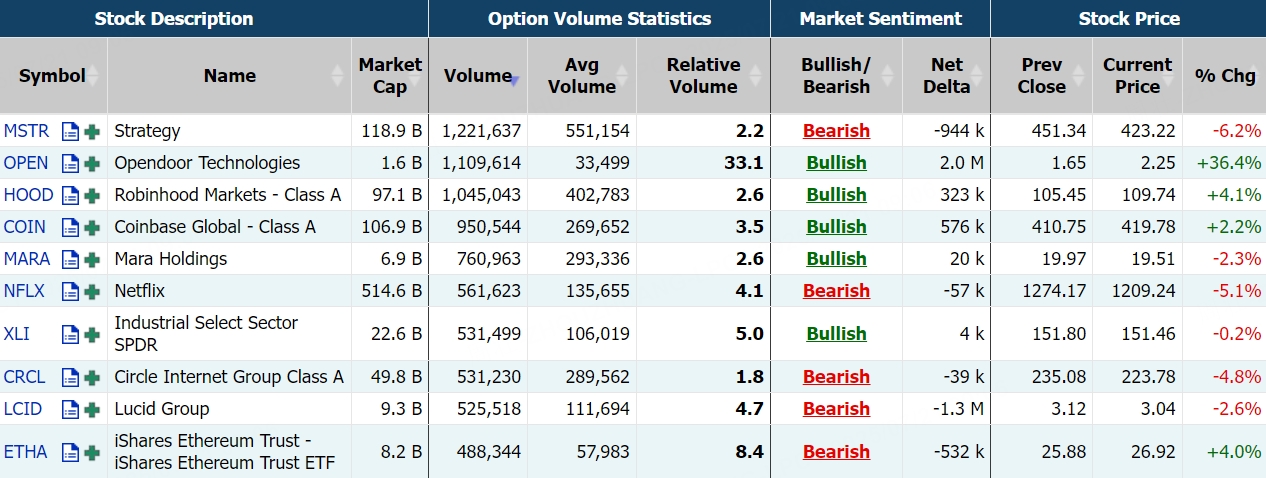Sort table by Name column
Viewport: 1266px width, 478px height.
(229, 76)
